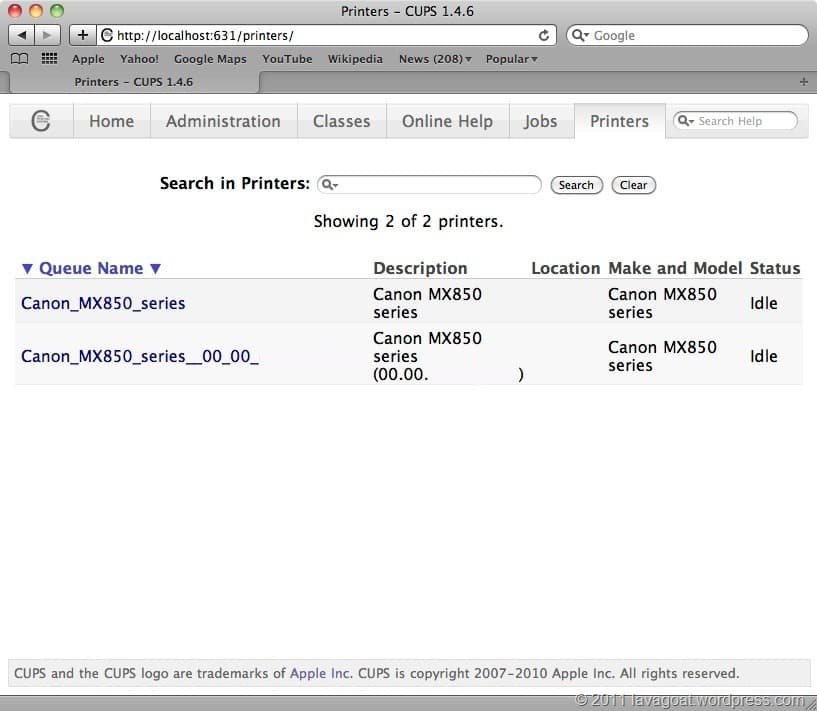Click the CUPS logo icon
This screenshot has width=817, height=711.
click(41, 121)
